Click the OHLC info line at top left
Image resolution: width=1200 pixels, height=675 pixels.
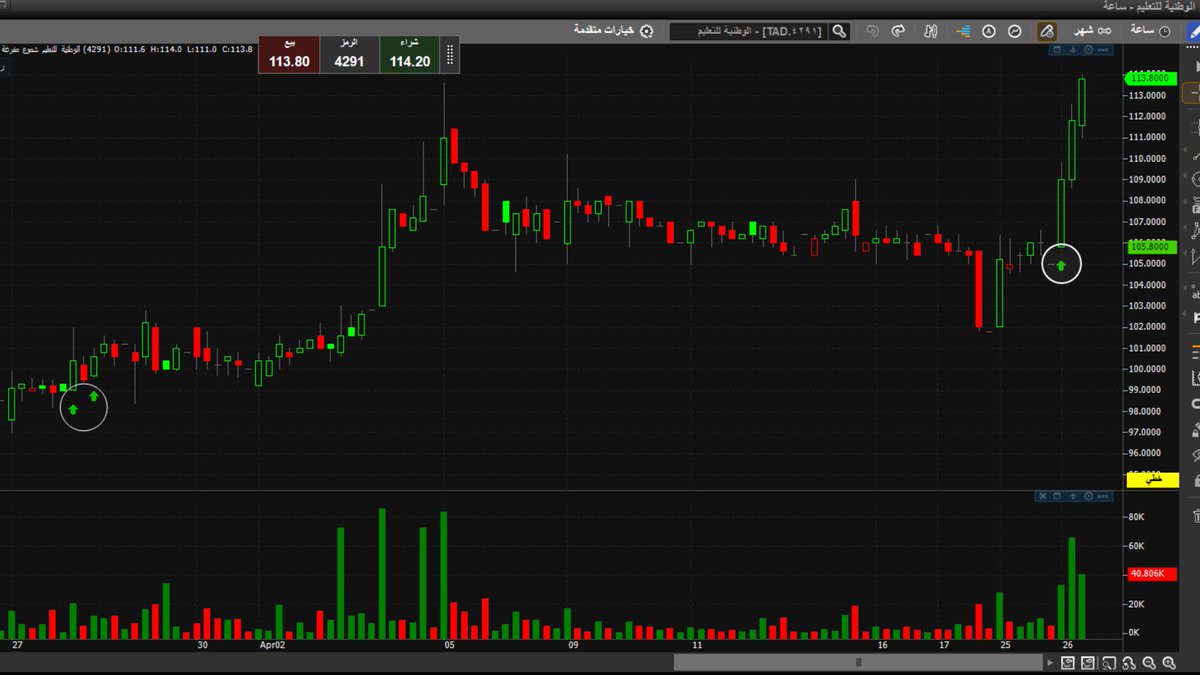pos(129,48)
